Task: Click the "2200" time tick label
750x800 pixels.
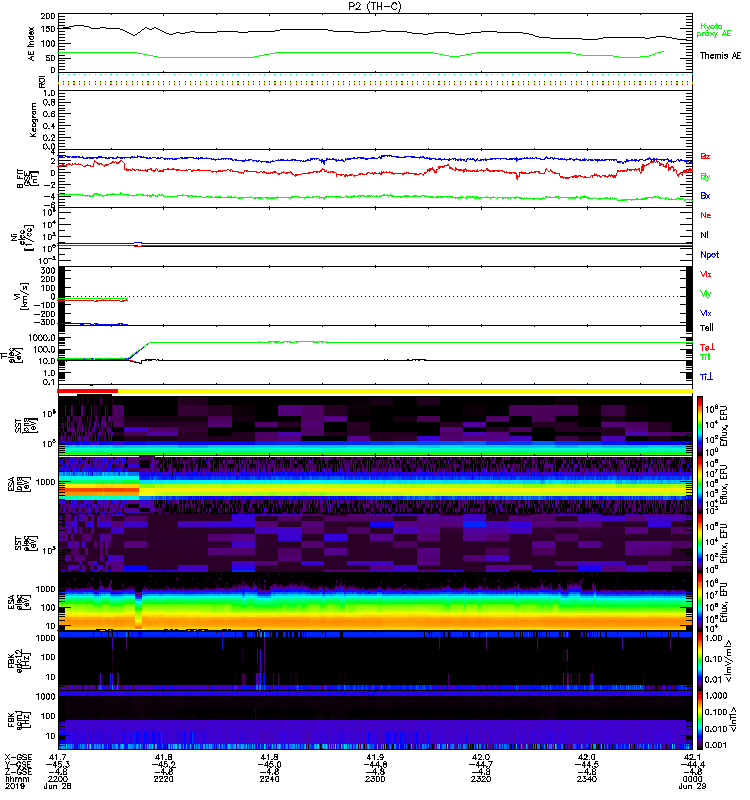Action: (x=57, y=779)
